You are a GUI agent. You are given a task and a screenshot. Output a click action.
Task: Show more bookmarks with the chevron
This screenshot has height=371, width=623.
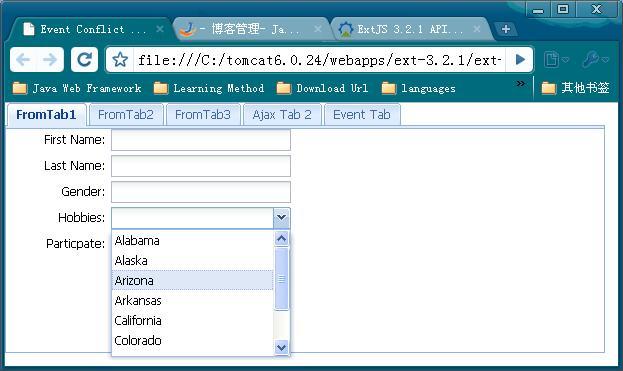pyautogui.click(x=520, y=83)
